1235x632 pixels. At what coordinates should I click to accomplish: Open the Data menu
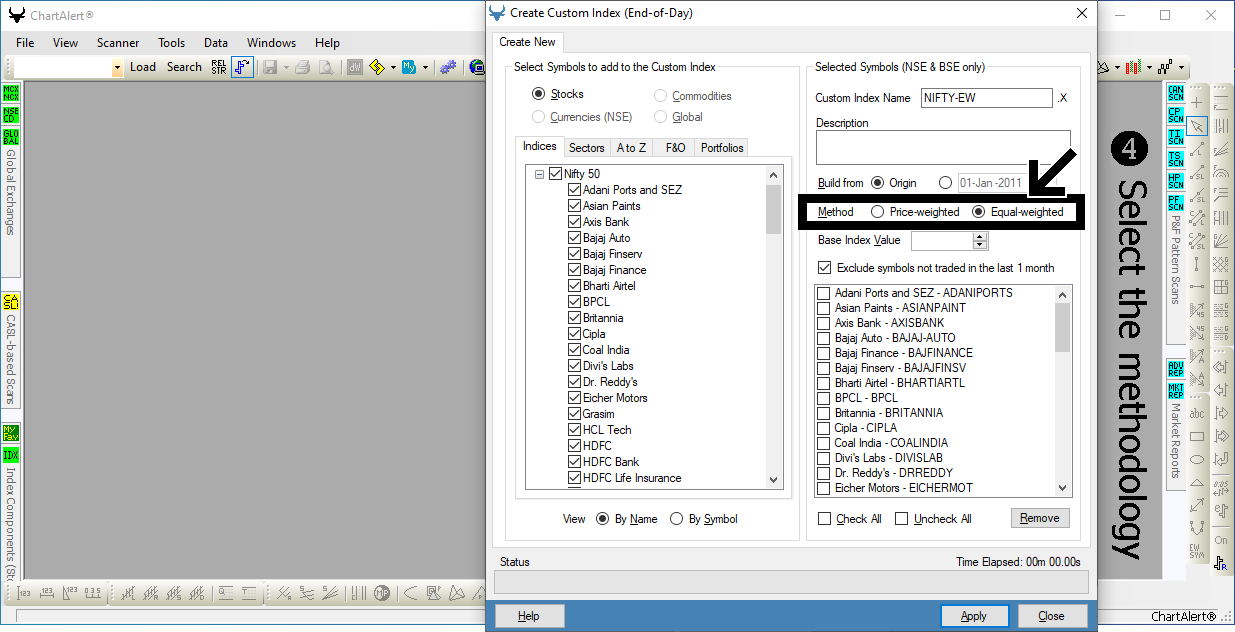click(216, 43)
